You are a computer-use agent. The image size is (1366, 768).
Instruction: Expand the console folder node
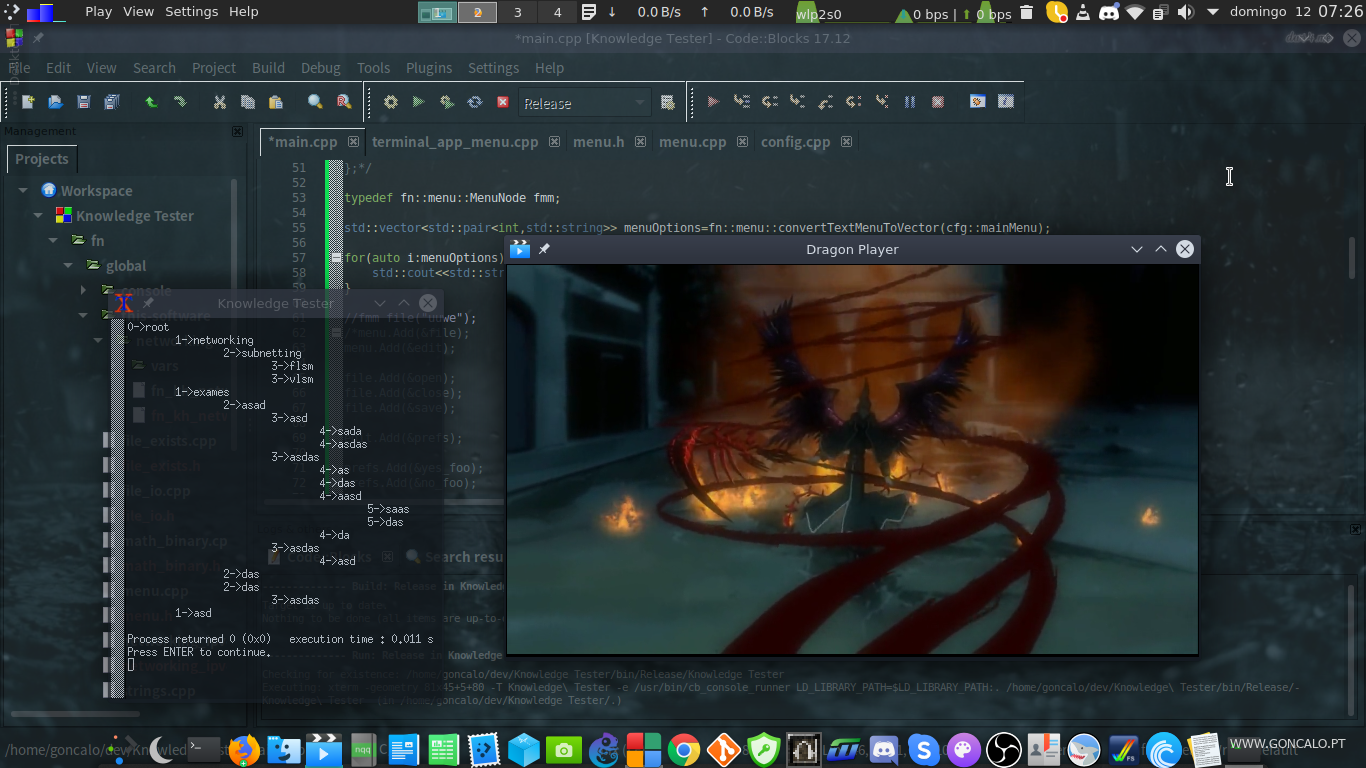[x=84, y=291]
